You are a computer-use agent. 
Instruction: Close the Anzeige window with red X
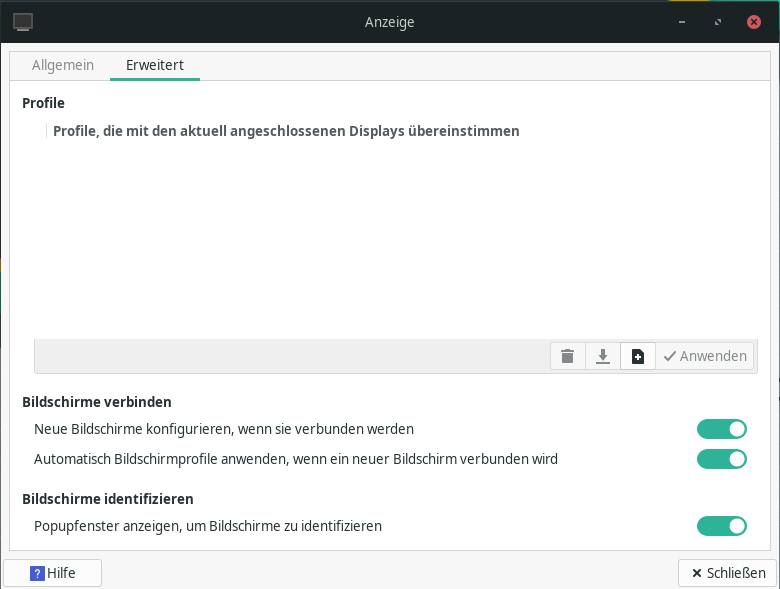[754, 22]
